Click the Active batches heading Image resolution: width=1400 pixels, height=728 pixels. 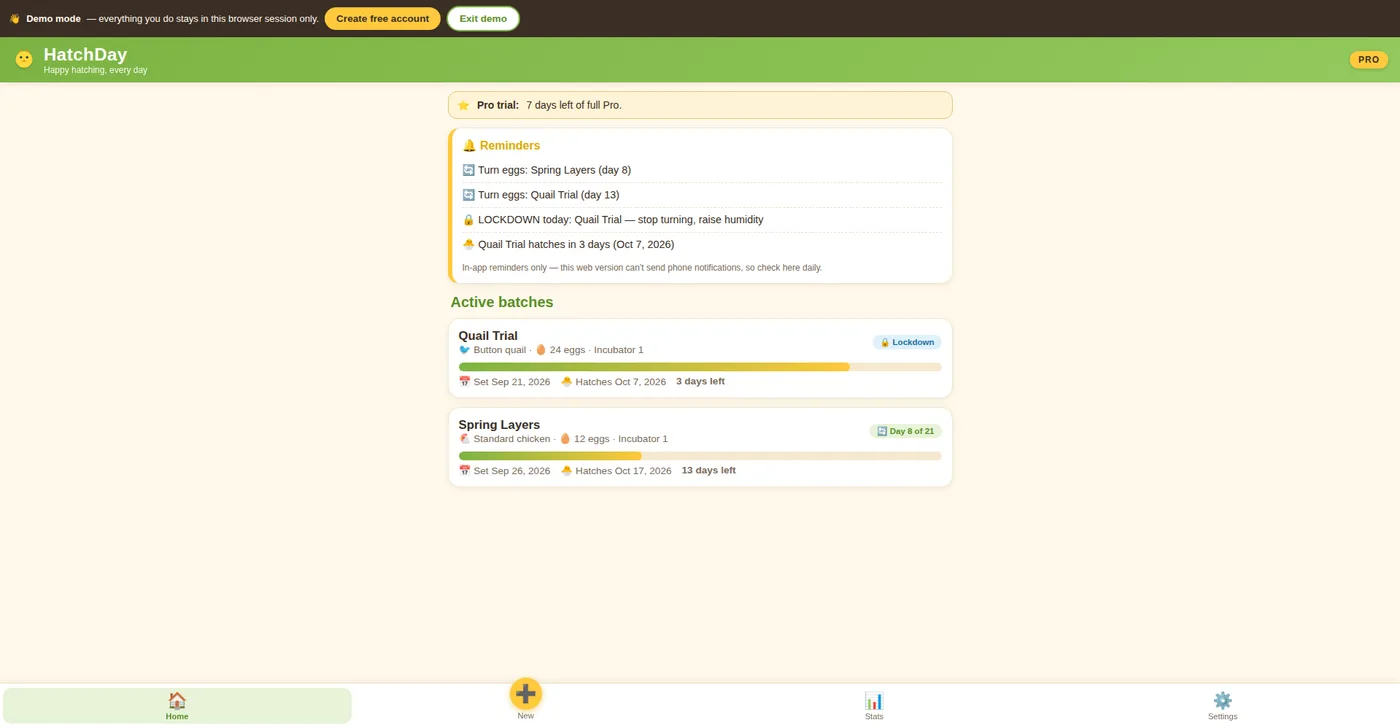[x=502, y=302]
